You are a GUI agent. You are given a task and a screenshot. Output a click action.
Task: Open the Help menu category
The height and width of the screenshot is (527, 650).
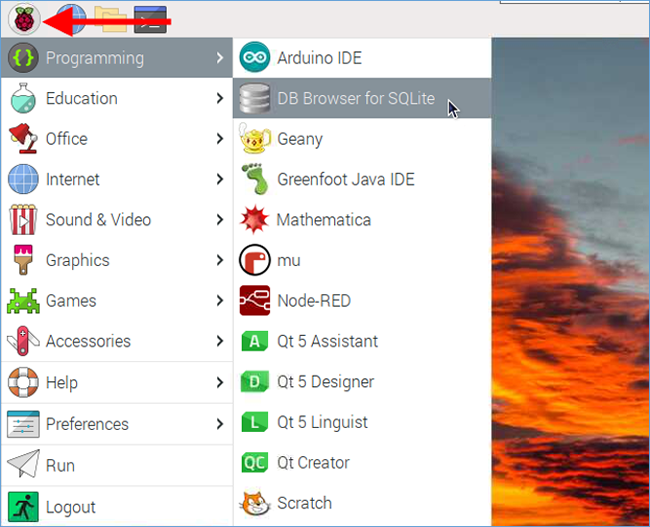click(x=116, y=382)
